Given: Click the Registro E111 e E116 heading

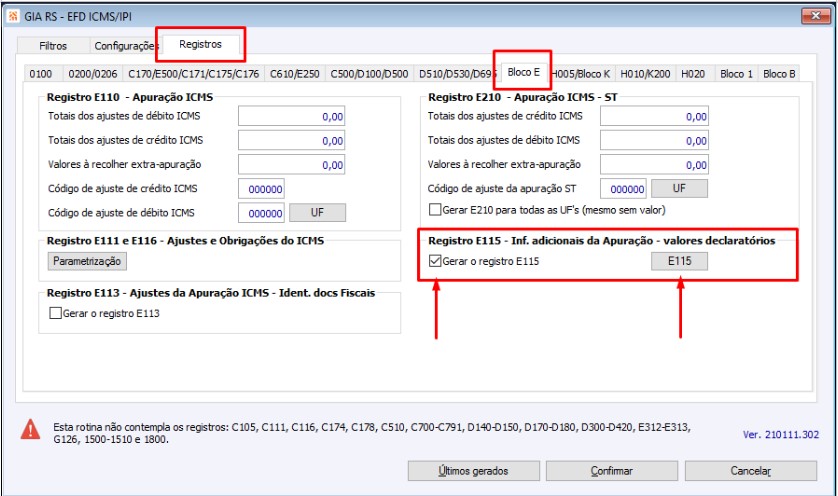Looking at the screenshot, I should coord(185,241).
